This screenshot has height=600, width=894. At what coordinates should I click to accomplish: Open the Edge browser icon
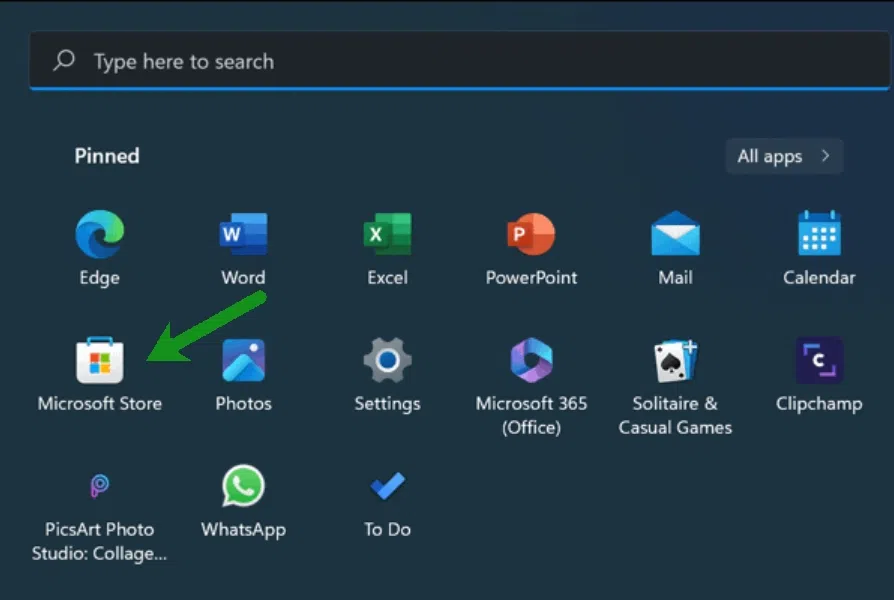click(x=100, y=234)
